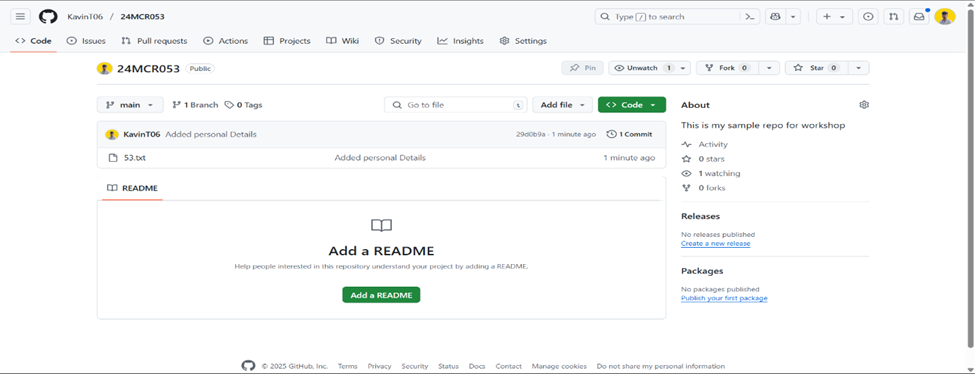Open the Packages heading link
Viewport: 975px width, 374px height.
click(x=702, y=271)
